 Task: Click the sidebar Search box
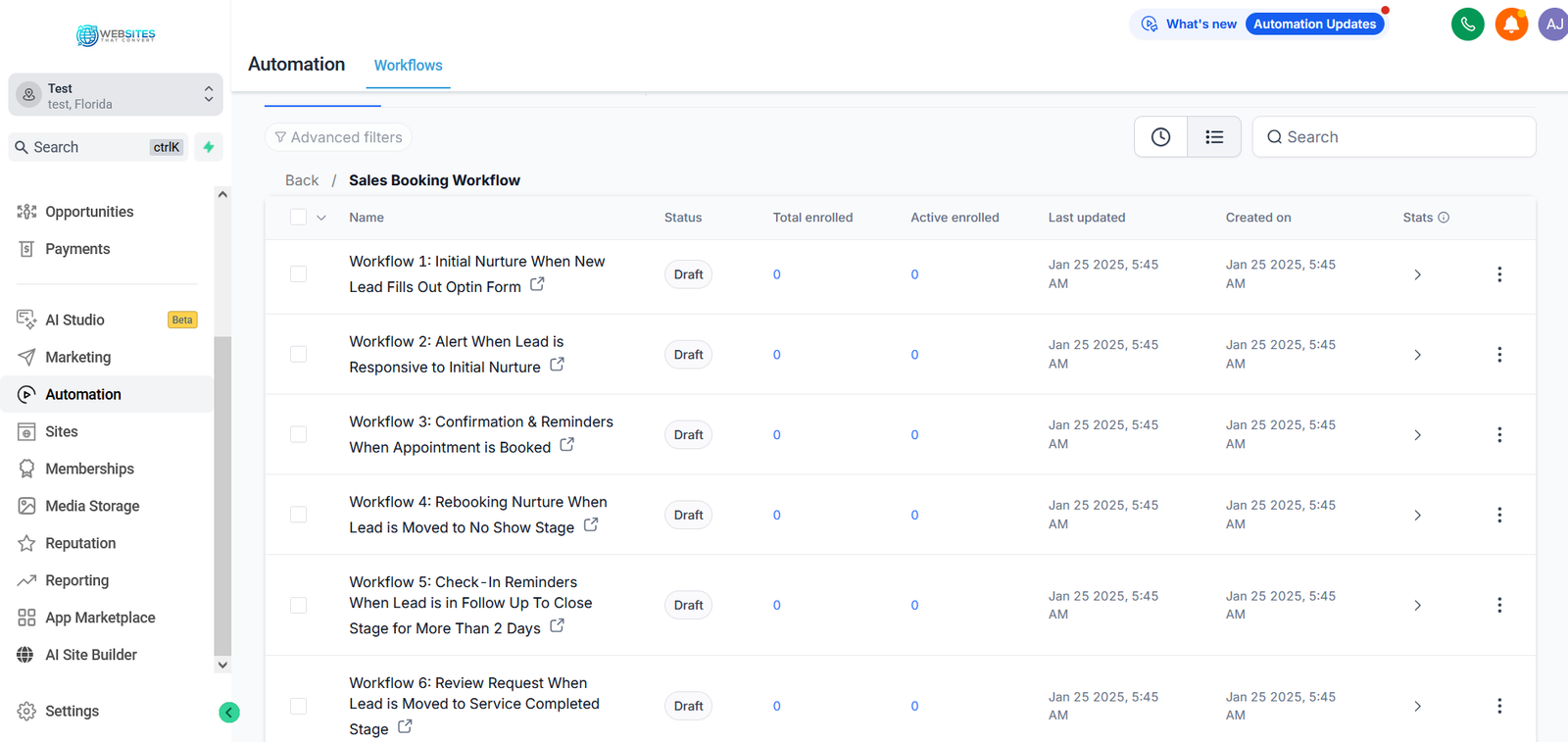tap(98, 147)
